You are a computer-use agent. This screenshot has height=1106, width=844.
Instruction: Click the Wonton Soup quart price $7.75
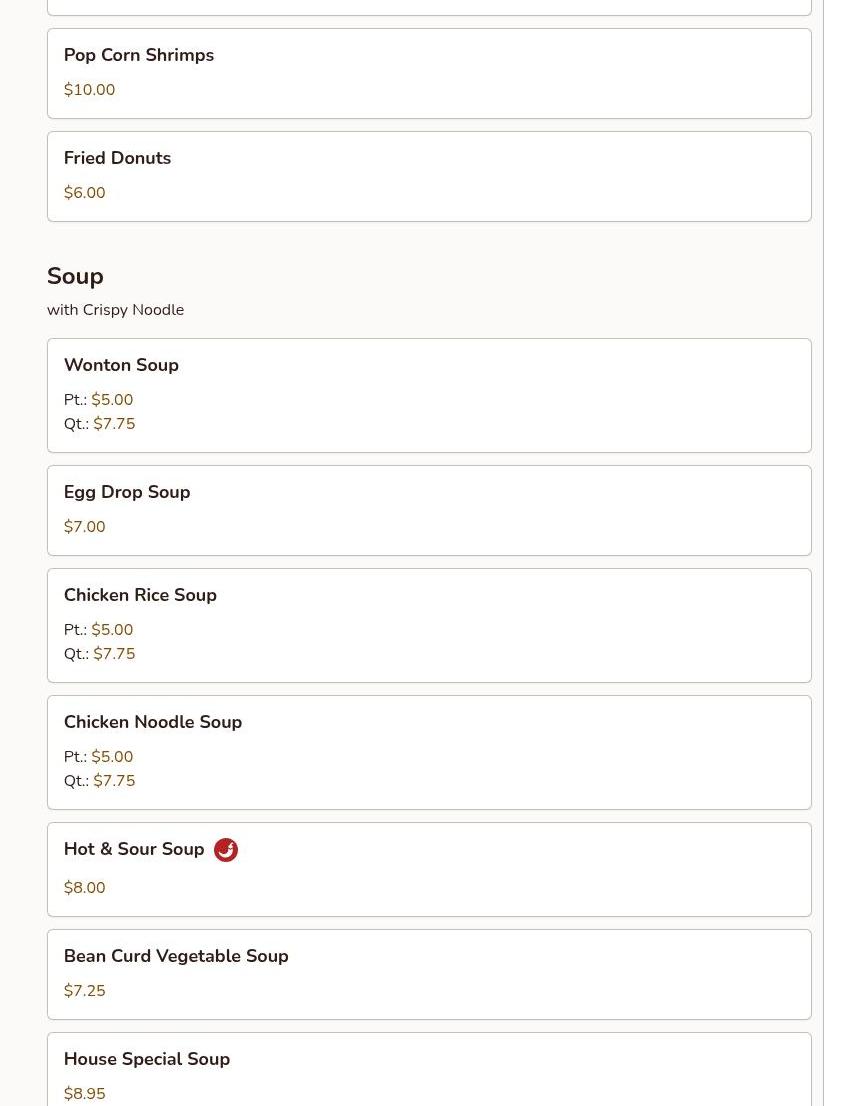tap(114, 424)
